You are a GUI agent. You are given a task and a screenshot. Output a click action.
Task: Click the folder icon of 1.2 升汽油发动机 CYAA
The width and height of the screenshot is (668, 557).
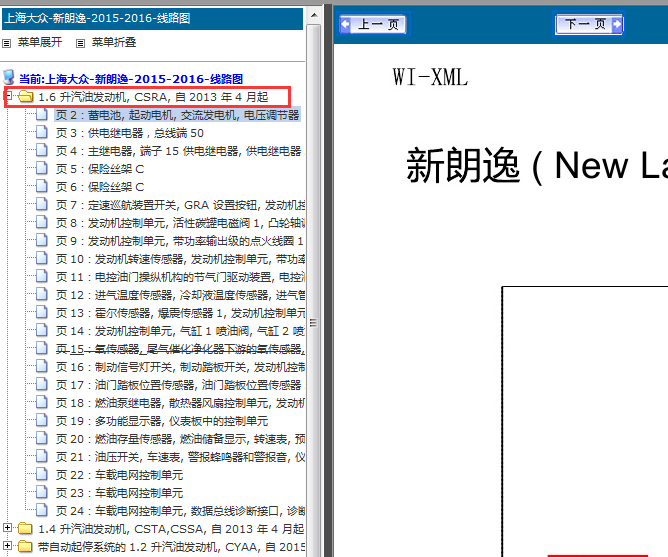(26, 547)
